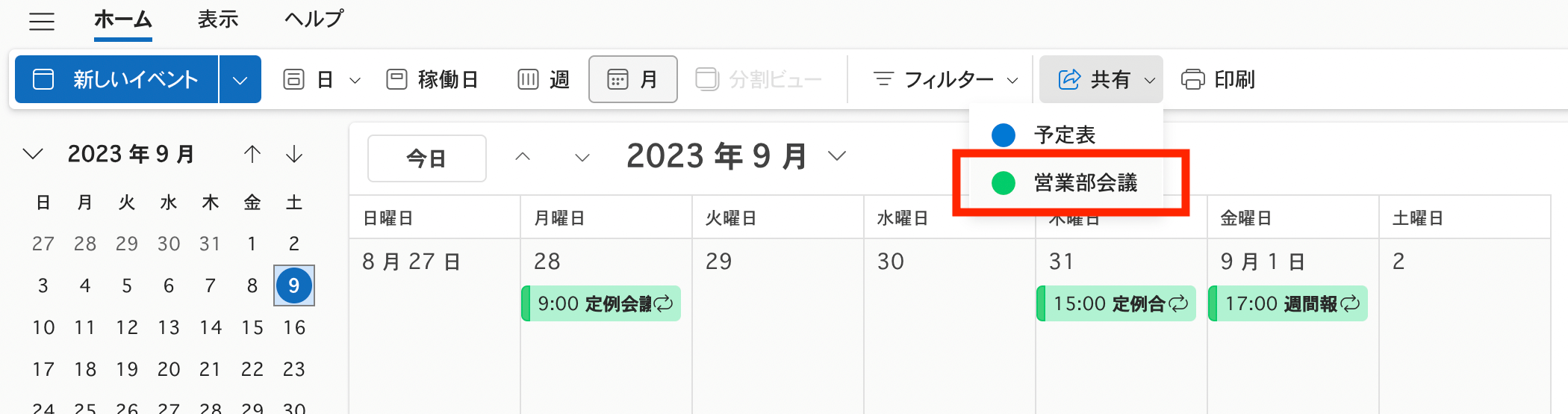Click the 今日 button

click(427, 158)
